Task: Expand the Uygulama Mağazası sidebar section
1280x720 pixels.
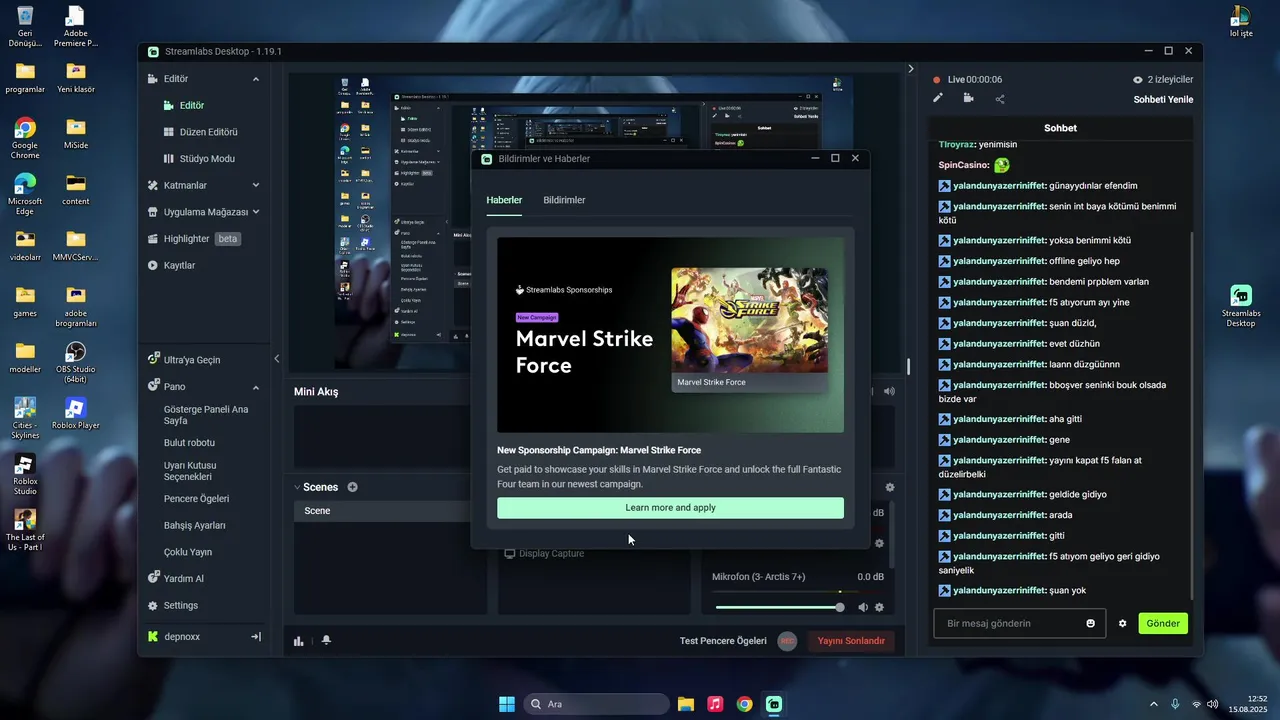Action: click(256, 212)
